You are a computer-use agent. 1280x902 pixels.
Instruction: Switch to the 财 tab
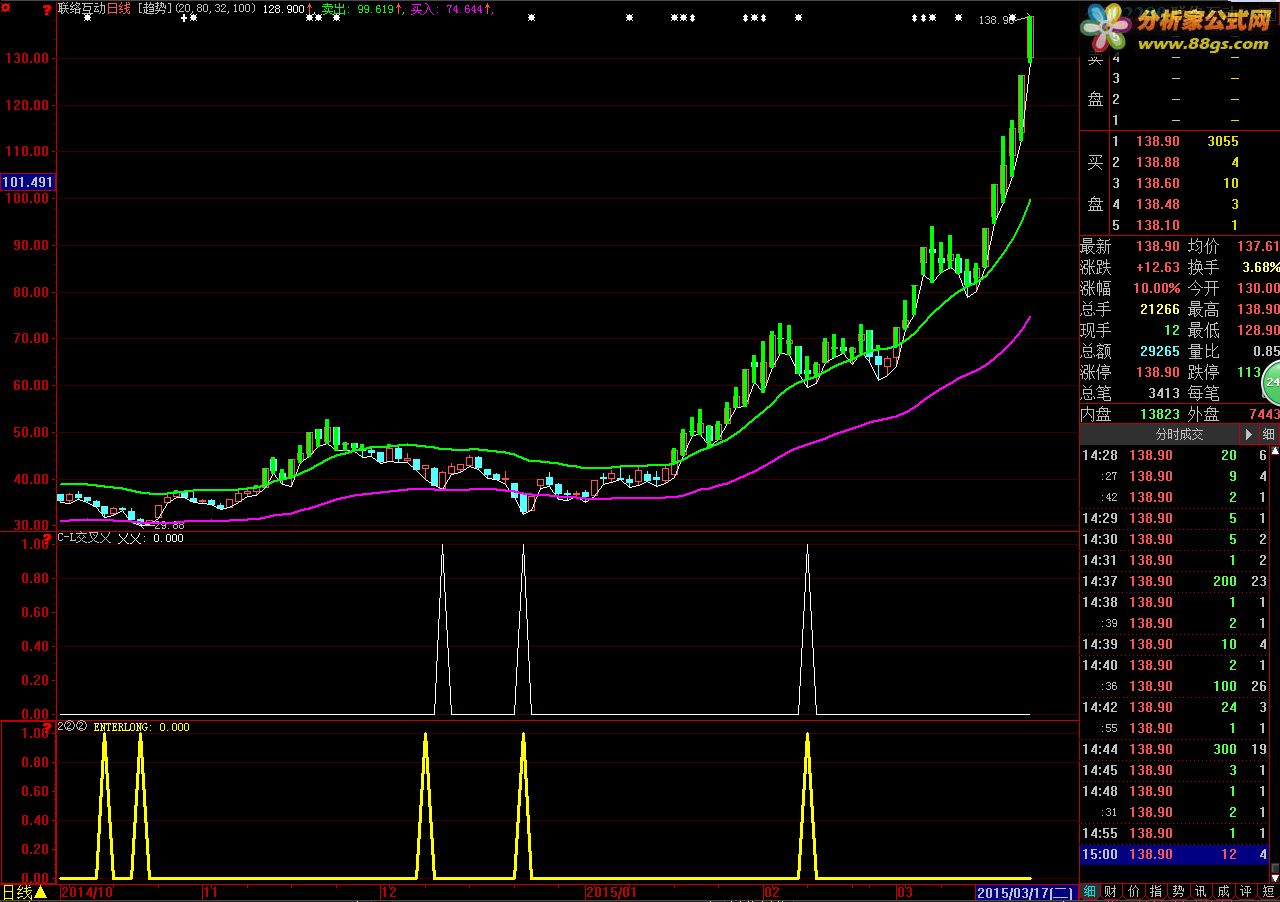[x=1112, y=891]
